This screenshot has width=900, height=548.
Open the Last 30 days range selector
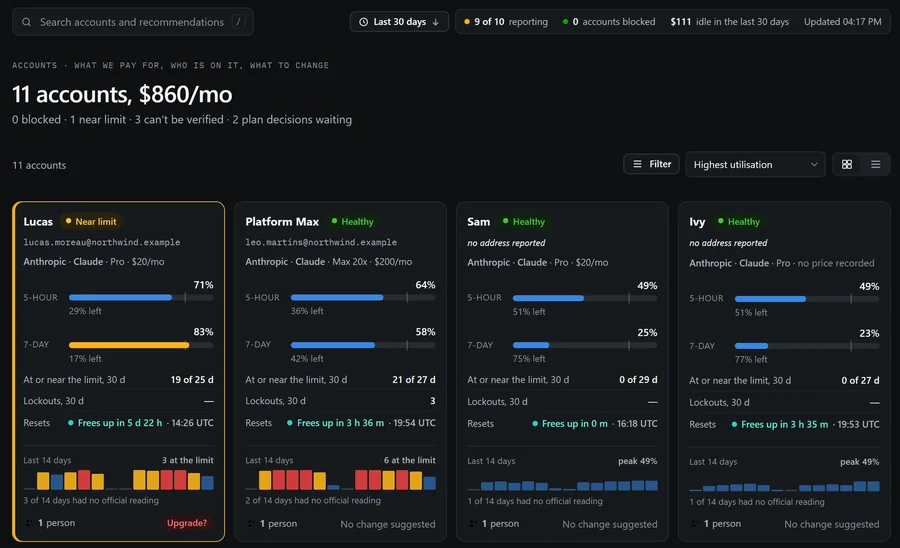[399, 22]
